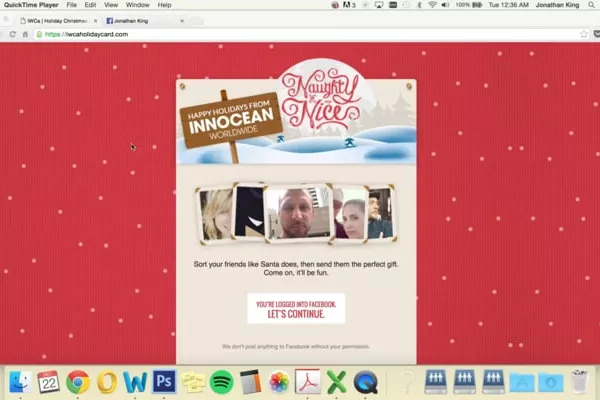This screenshot has width=600, height=400.
Task: Click the blonde woman's photo on the left
Action: coord(215,214)
